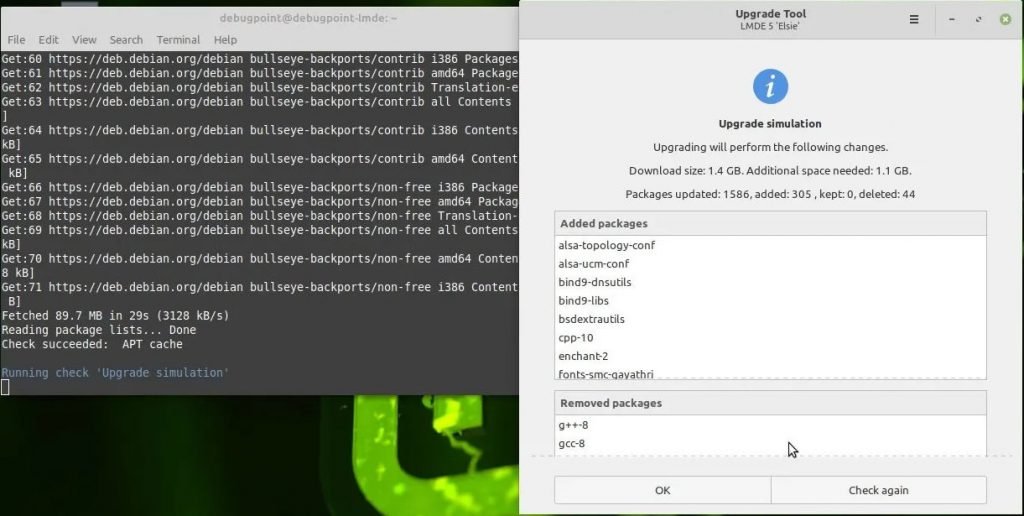Click 'Running check Upgrade simulation' terminal line

(115, 373)
